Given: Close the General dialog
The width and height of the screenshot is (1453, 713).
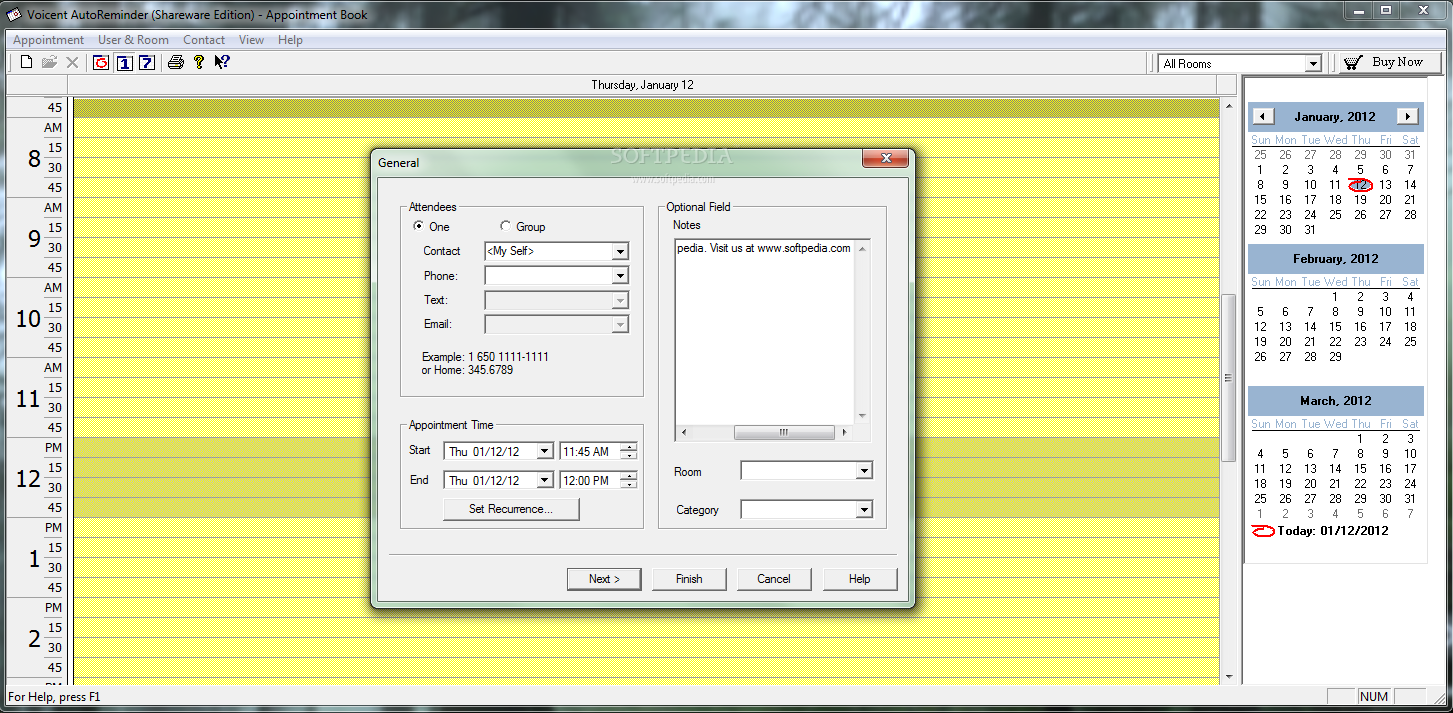Looking at the screenshot, I should coord(885,159).
